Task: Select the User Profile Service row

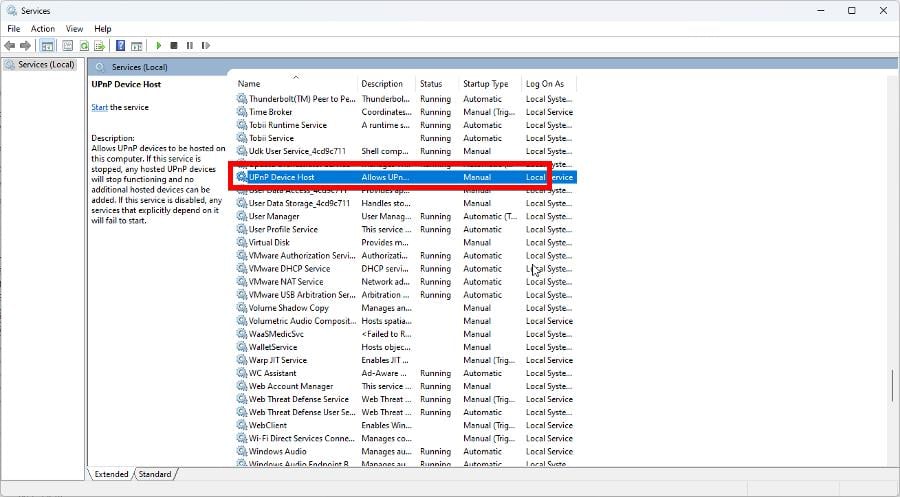Action: [x=405, y=230]
